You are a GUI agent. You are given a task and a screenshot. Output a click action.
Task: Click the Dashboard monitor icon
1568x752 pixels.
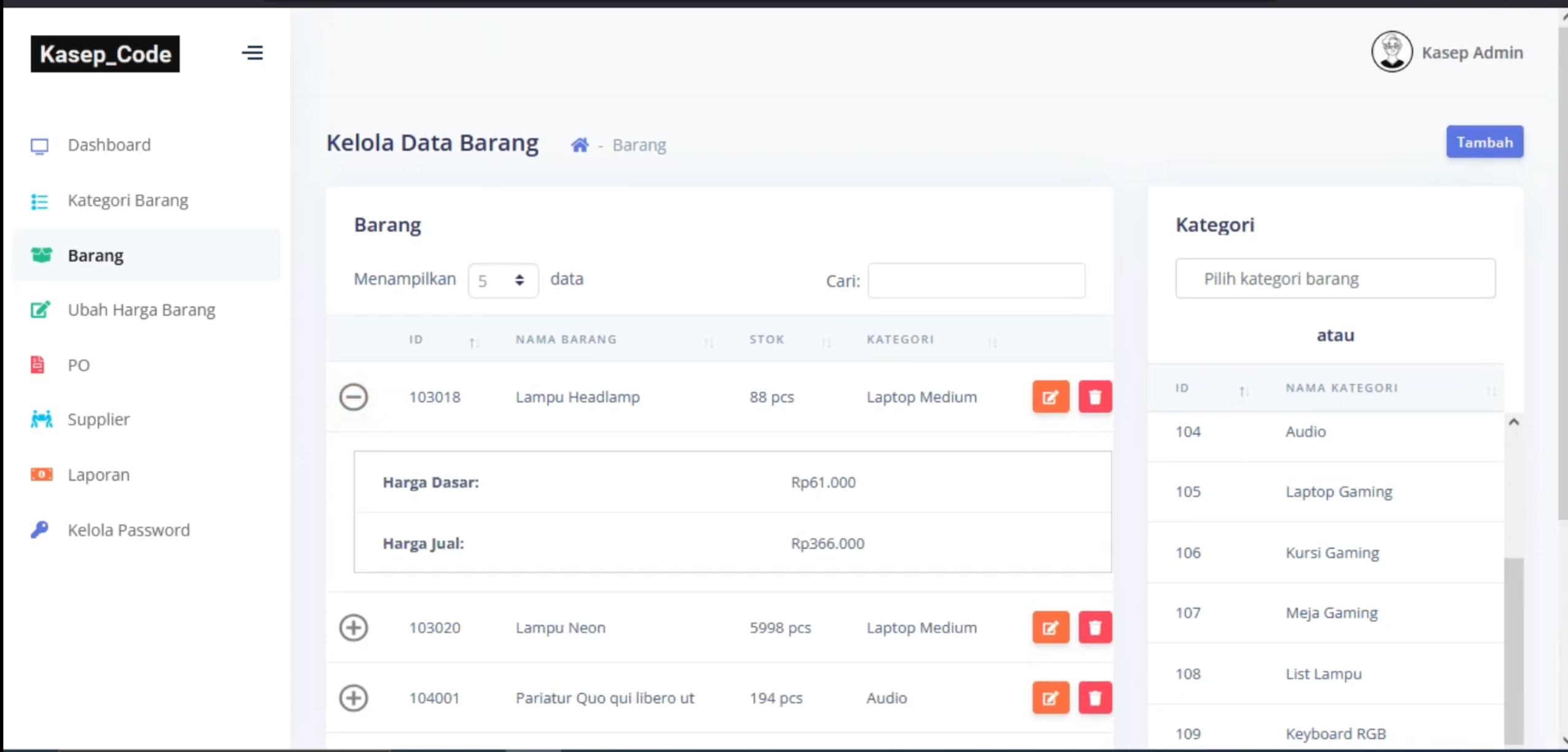pyautogui.click(x=39, y=146)
